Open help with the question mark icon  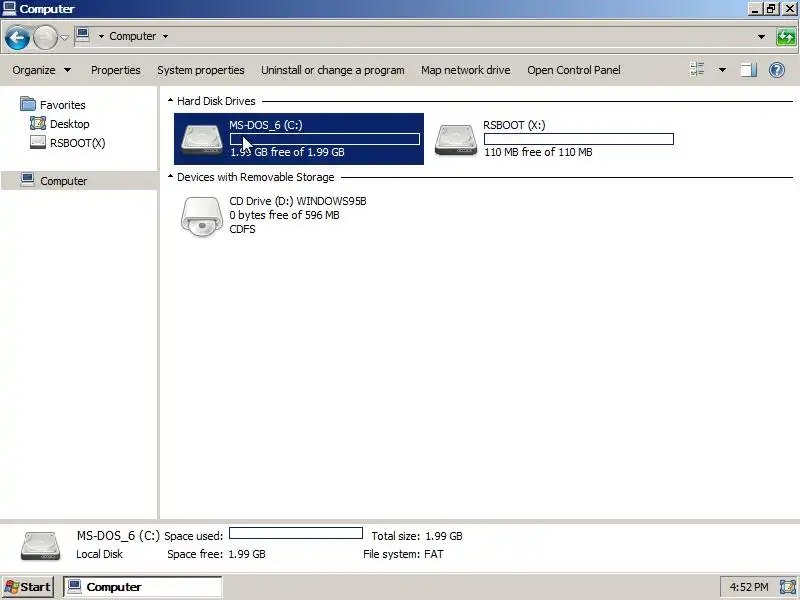click(x=777, y=70)
